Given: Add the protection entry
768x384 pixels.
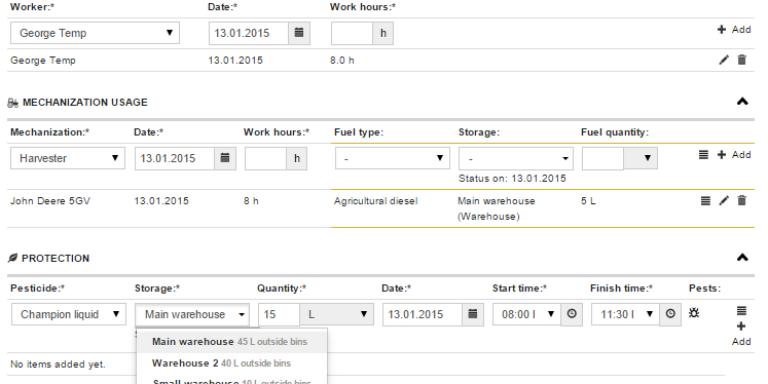Looking at the screenshot, I should (x=741, y=334).
